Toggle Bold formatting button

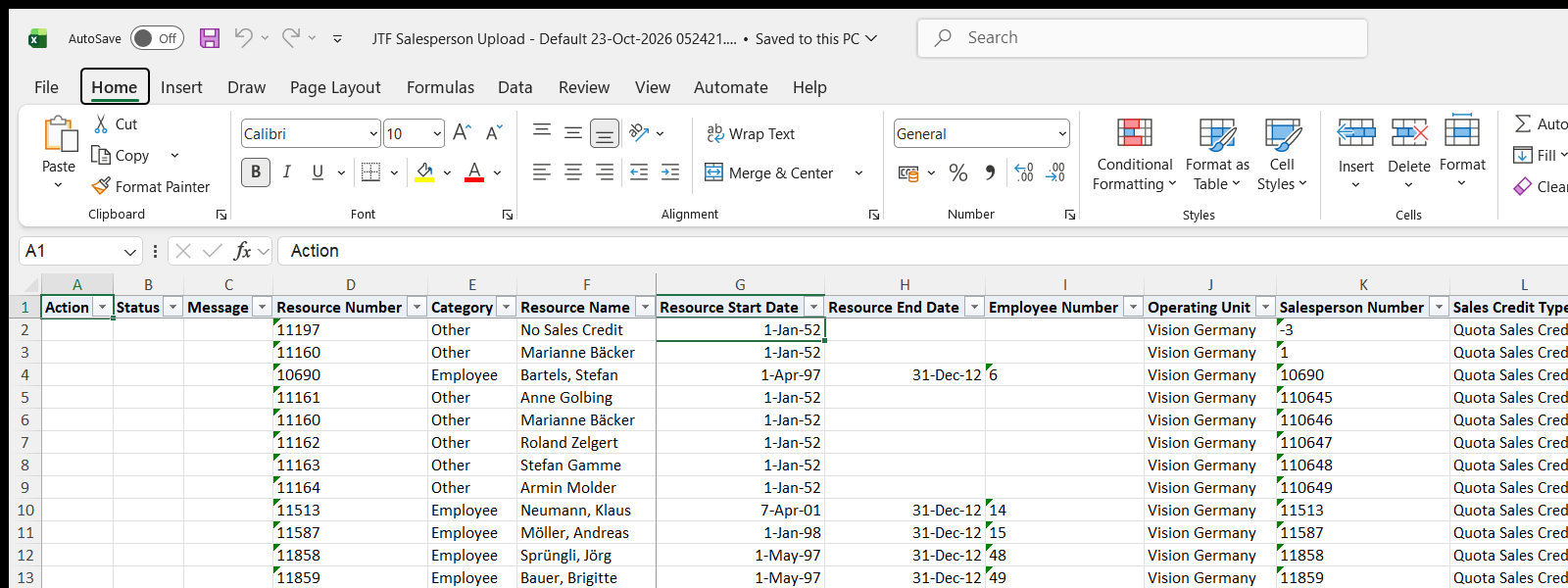coord(256,172)
